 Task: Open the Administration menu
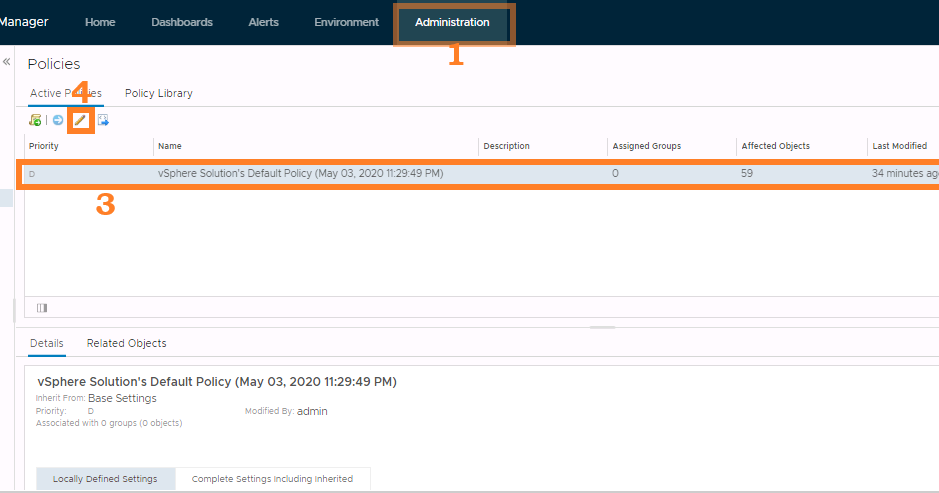click(452, 22)
